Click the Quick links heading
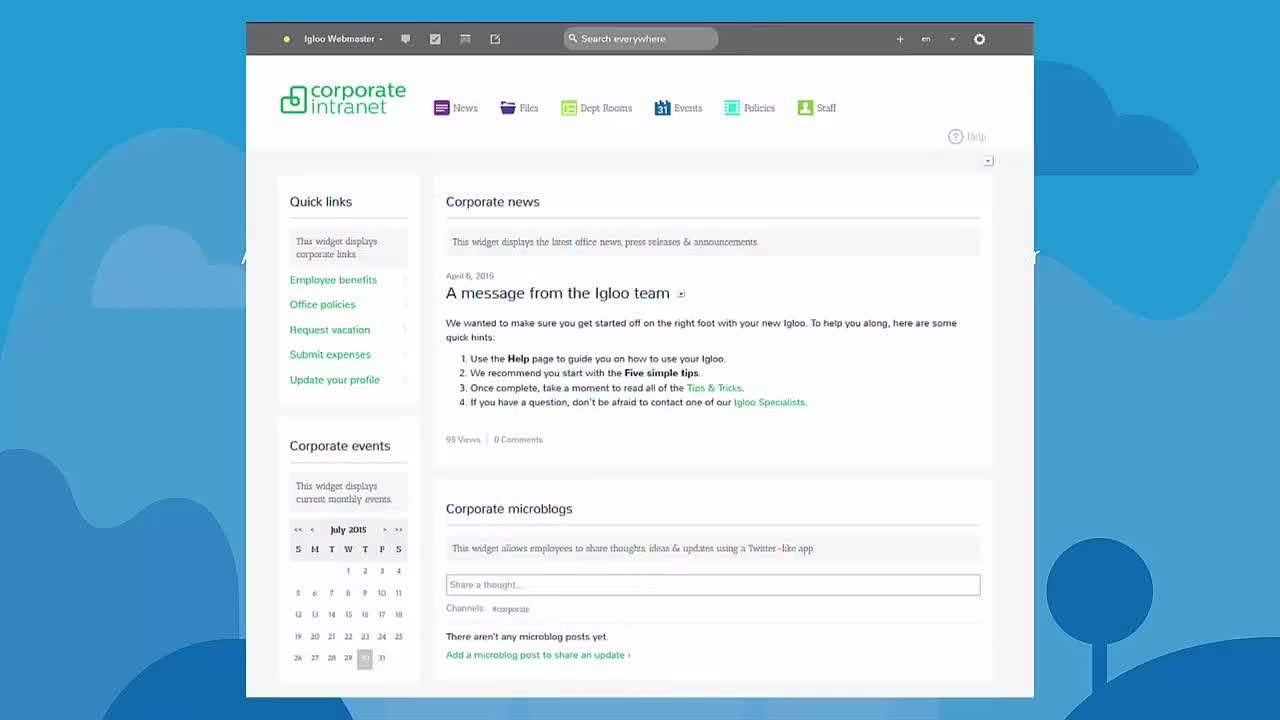 click(321, 202)
